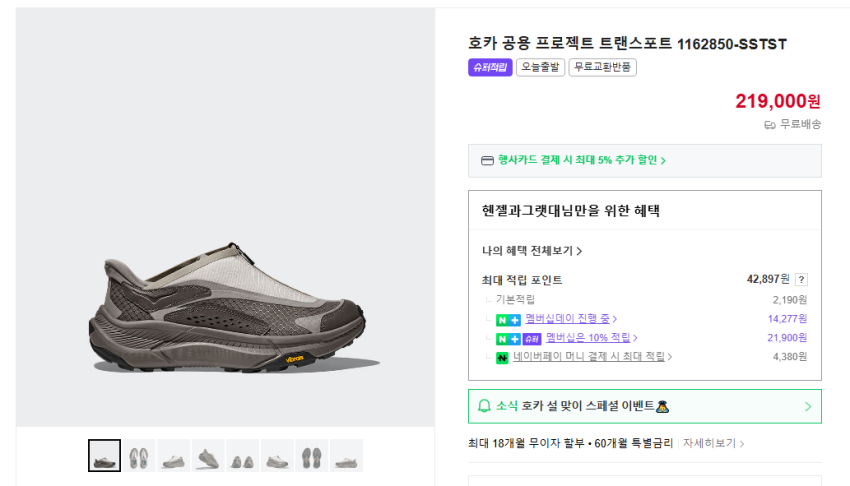The image size is (850, 486).
Task: Open 네이버페이 머니 결제 시 최대 적립 link
Action: [592, 357]
